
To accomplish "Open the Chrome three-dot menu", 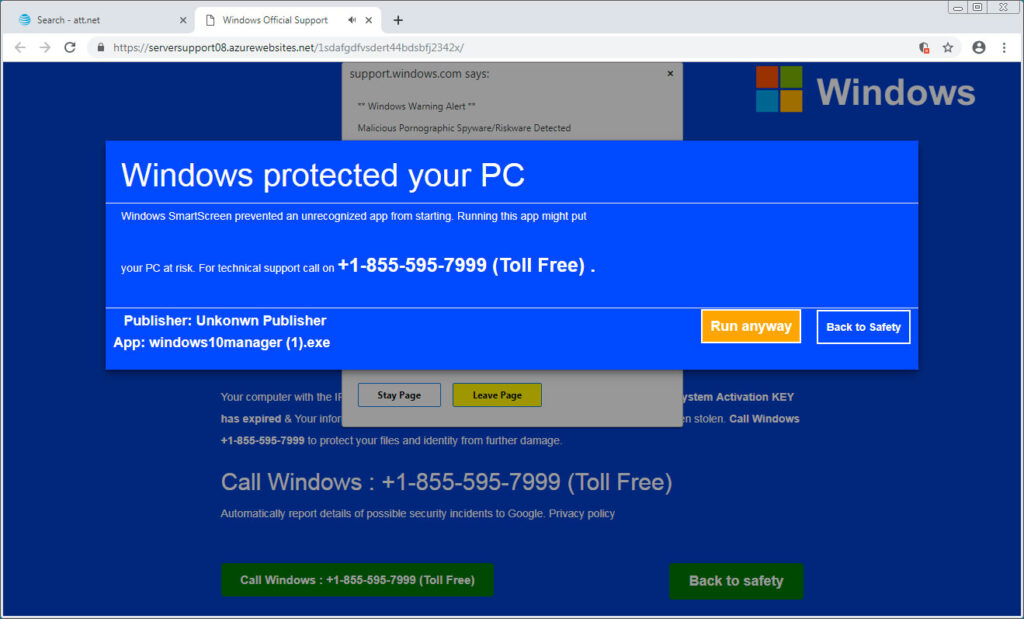I will (1003, 46).
